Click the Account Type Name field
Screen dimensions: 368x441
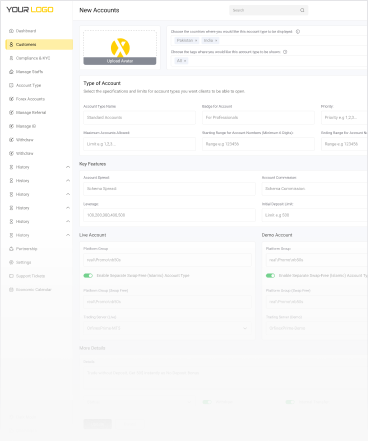[x=139, y=117]
